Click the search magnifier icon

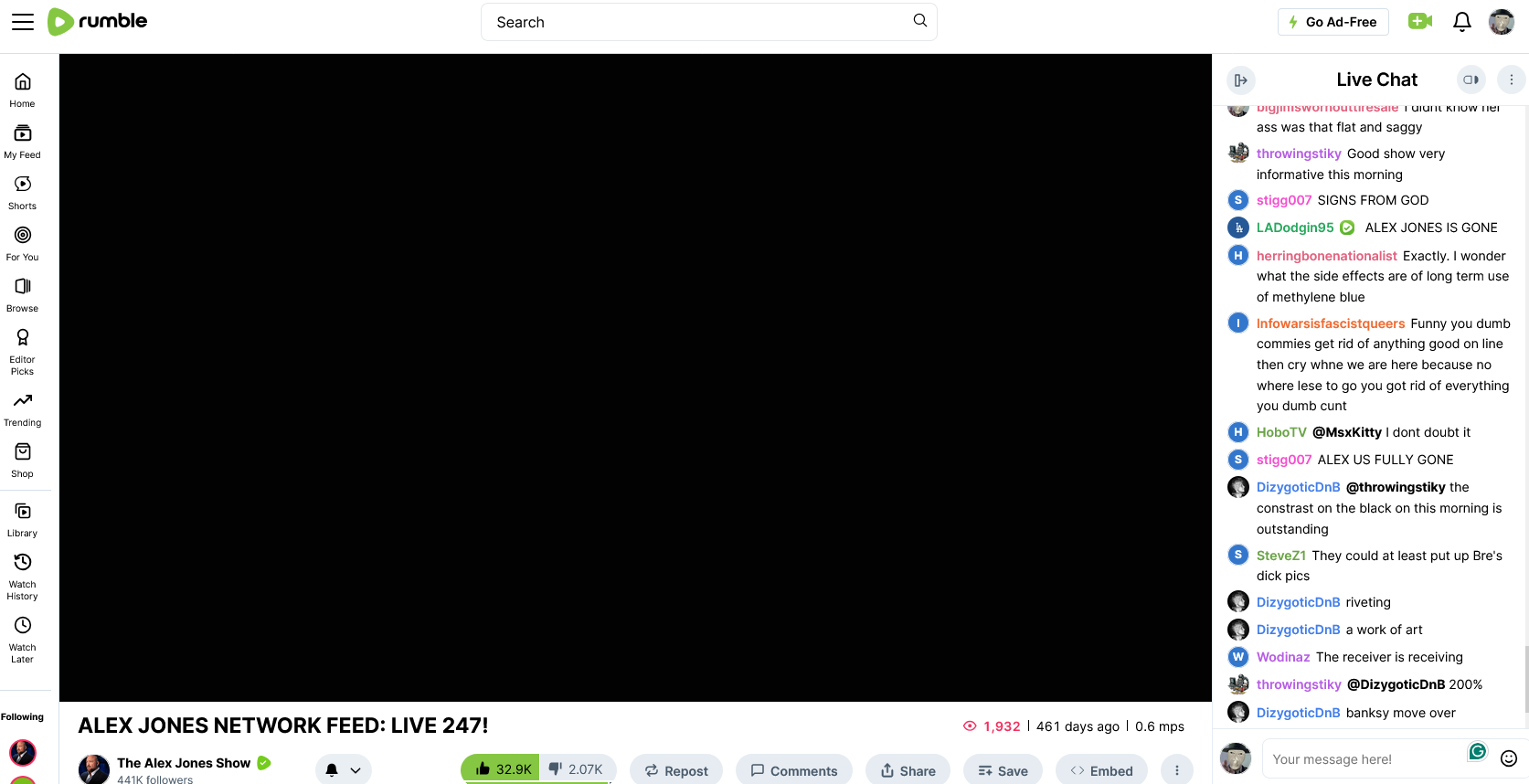coord(919,21)
